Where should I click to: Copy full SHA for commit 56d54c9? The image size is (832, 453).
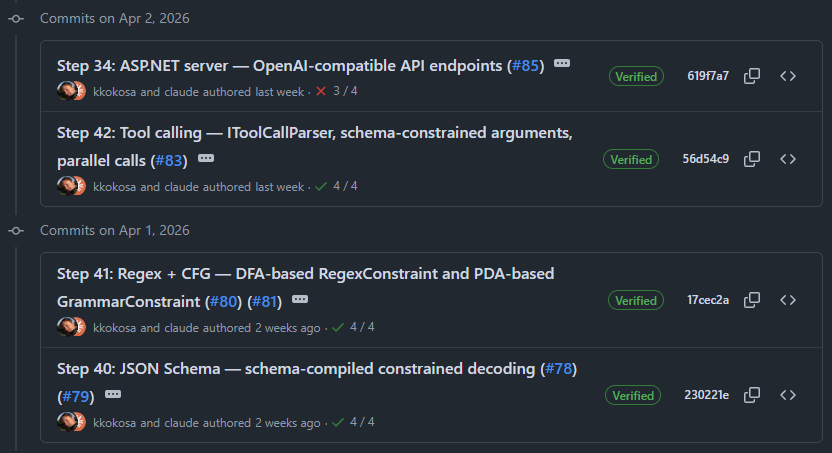(753, 159)
